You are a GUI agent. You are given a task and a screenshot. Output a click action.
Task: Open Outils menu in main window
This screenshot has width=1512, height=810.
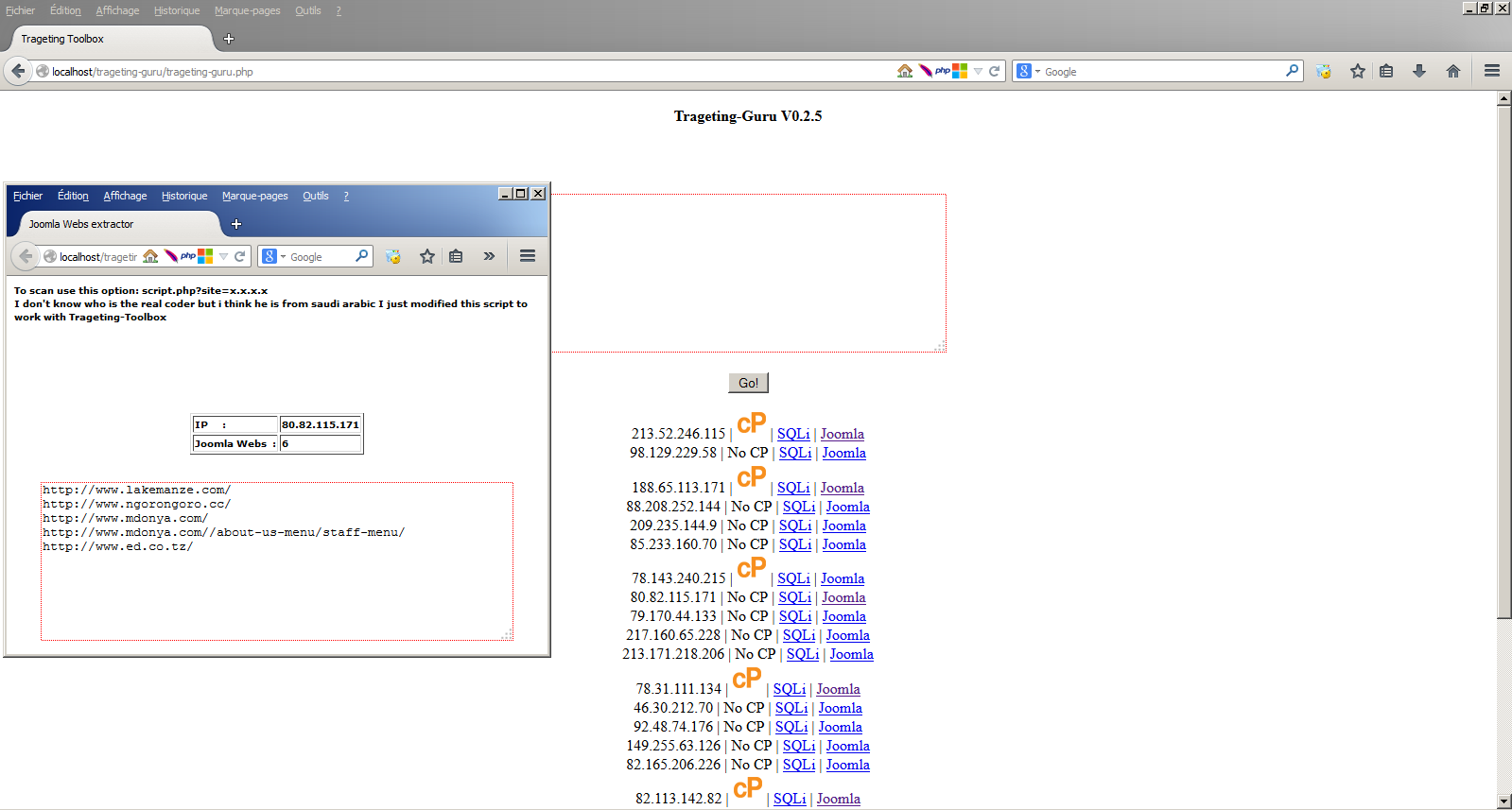[308, 10]
